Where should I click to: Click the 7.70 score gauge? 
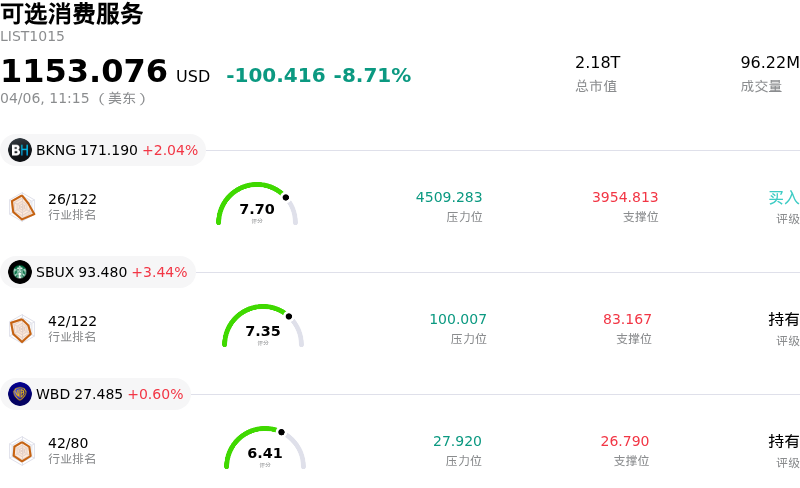coord(257,205)
